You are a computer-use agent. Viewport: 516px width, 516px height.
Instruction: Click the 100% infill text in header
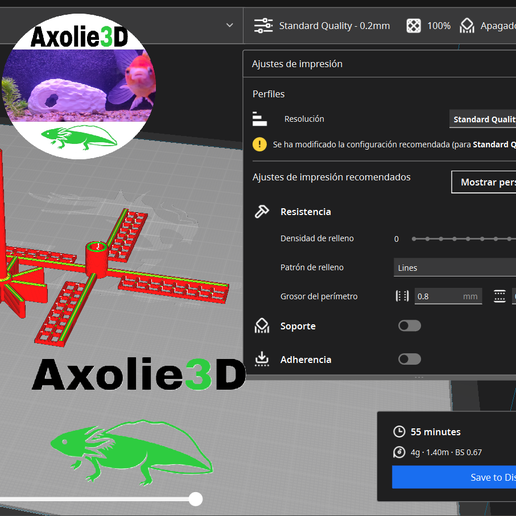[x=439, y=26]
